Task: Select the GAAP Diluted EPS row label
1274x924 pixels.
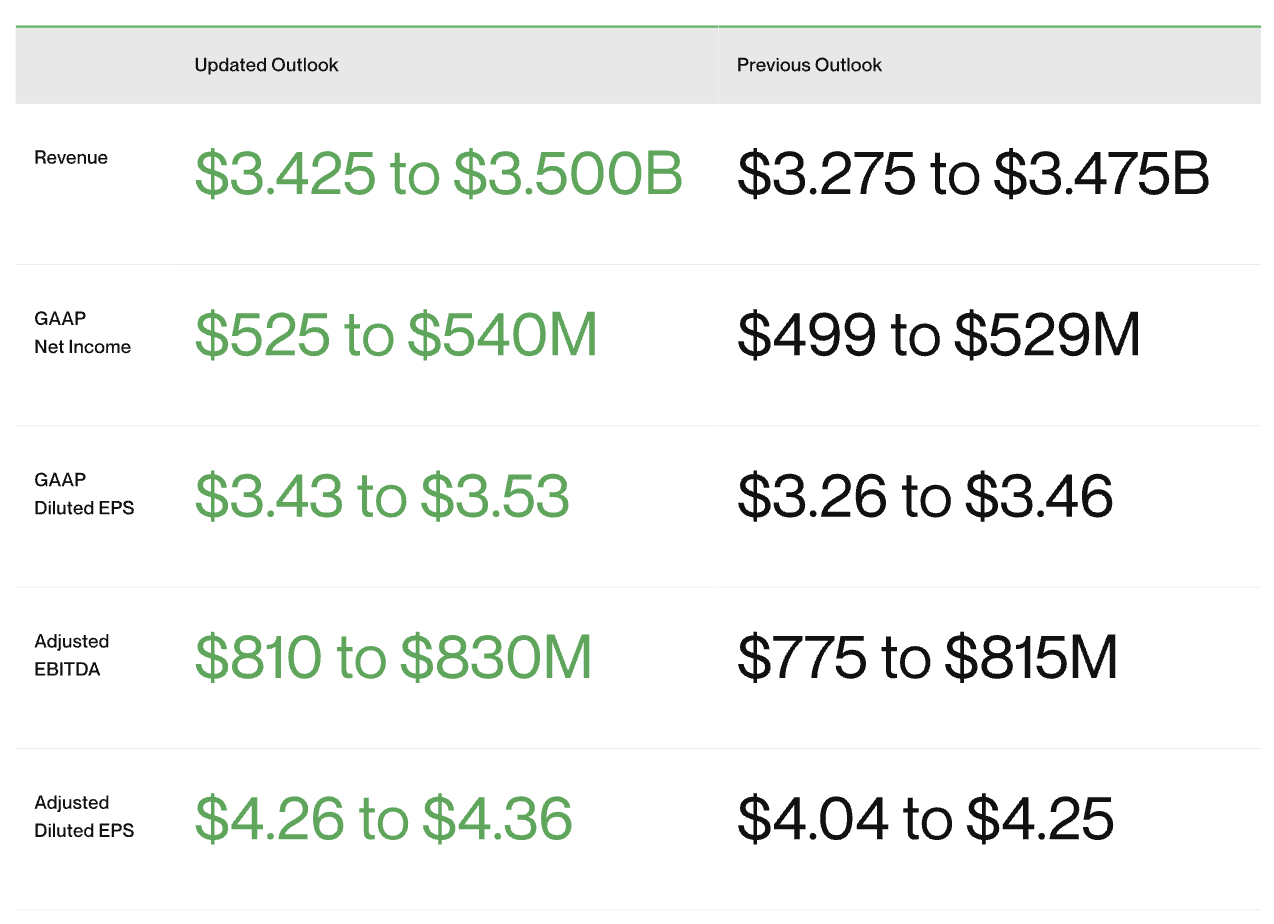Action: (x=84, y=494)
